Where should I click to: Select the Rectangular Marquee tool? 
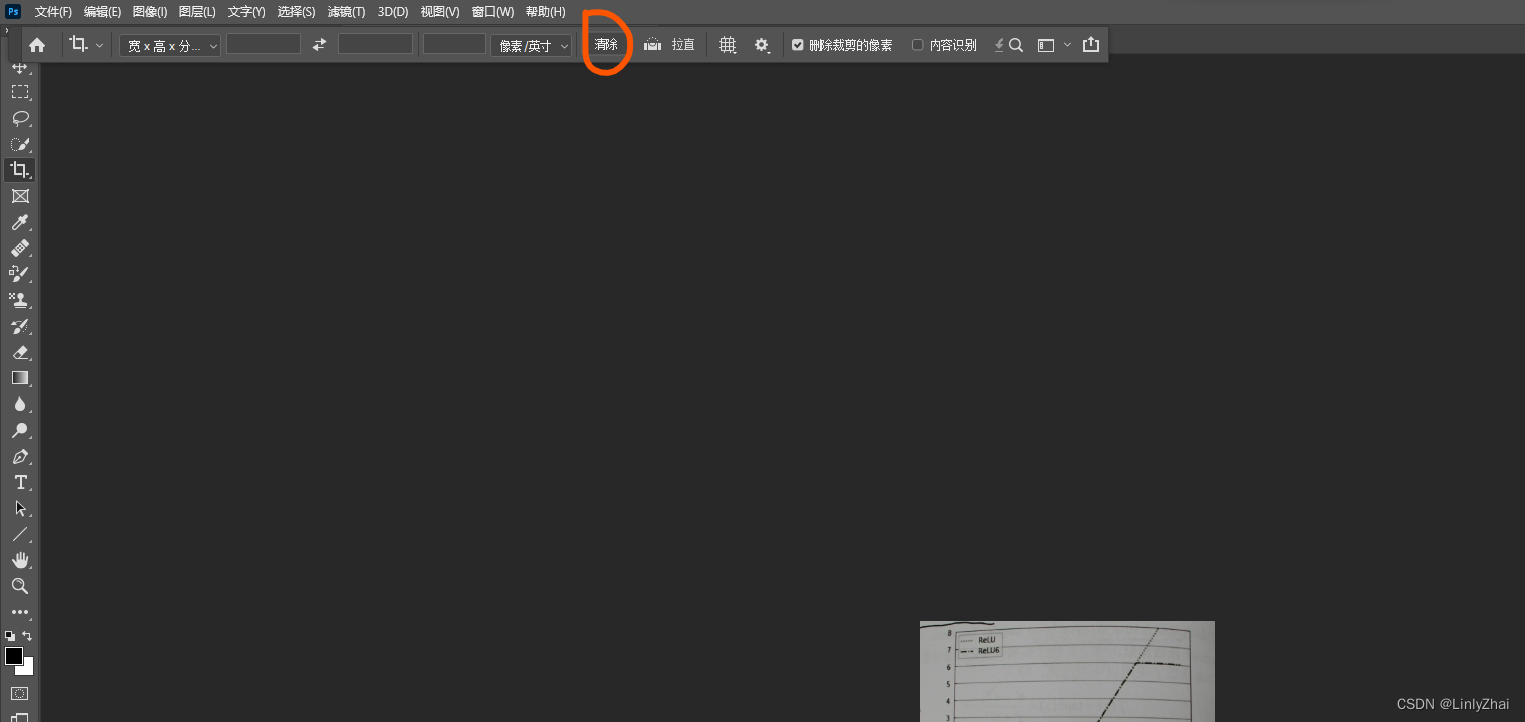pyautogui.click(x=20, y=92)
